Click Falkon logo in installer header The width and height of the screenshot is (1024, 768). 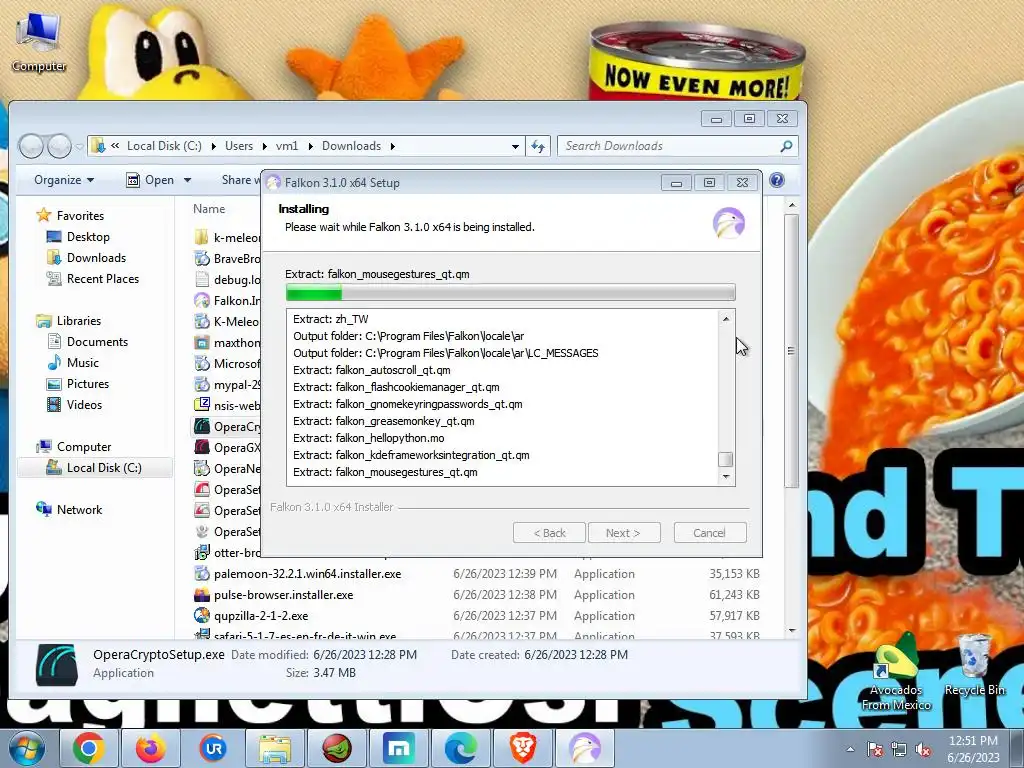click(x=728, y=223)
